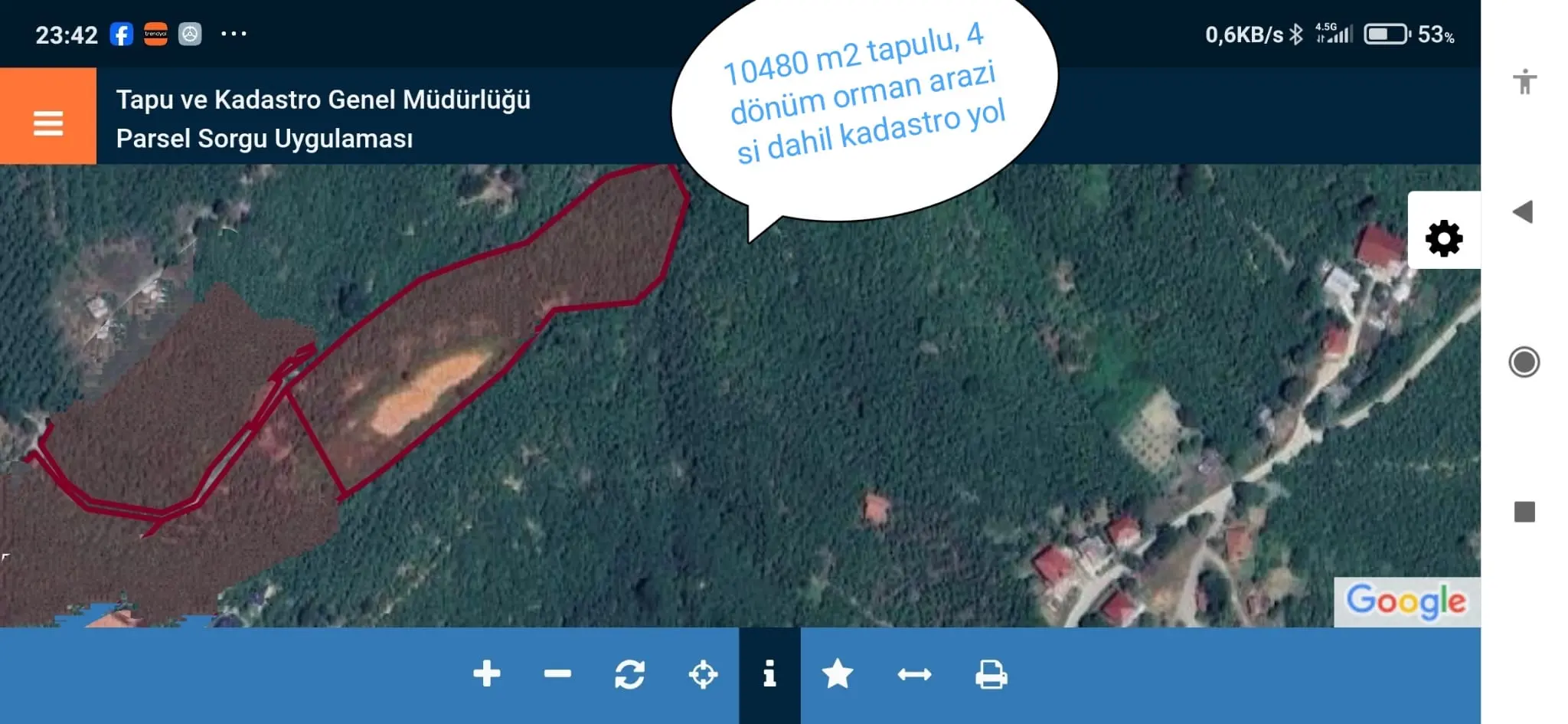The height and width of the screenshot is (724, 1568).
Task: Select the parcel info 'i' tool
Action: 769,674
